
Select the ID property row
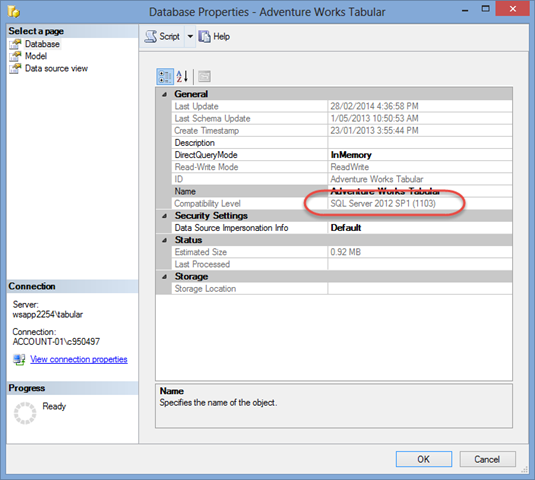(x=342, y=179)
